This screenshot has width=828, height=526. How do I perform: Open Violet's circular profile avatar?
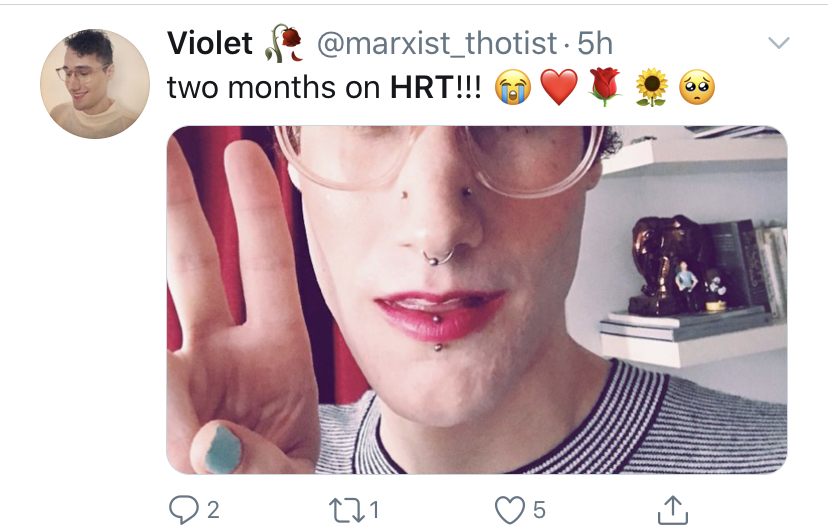95,84
